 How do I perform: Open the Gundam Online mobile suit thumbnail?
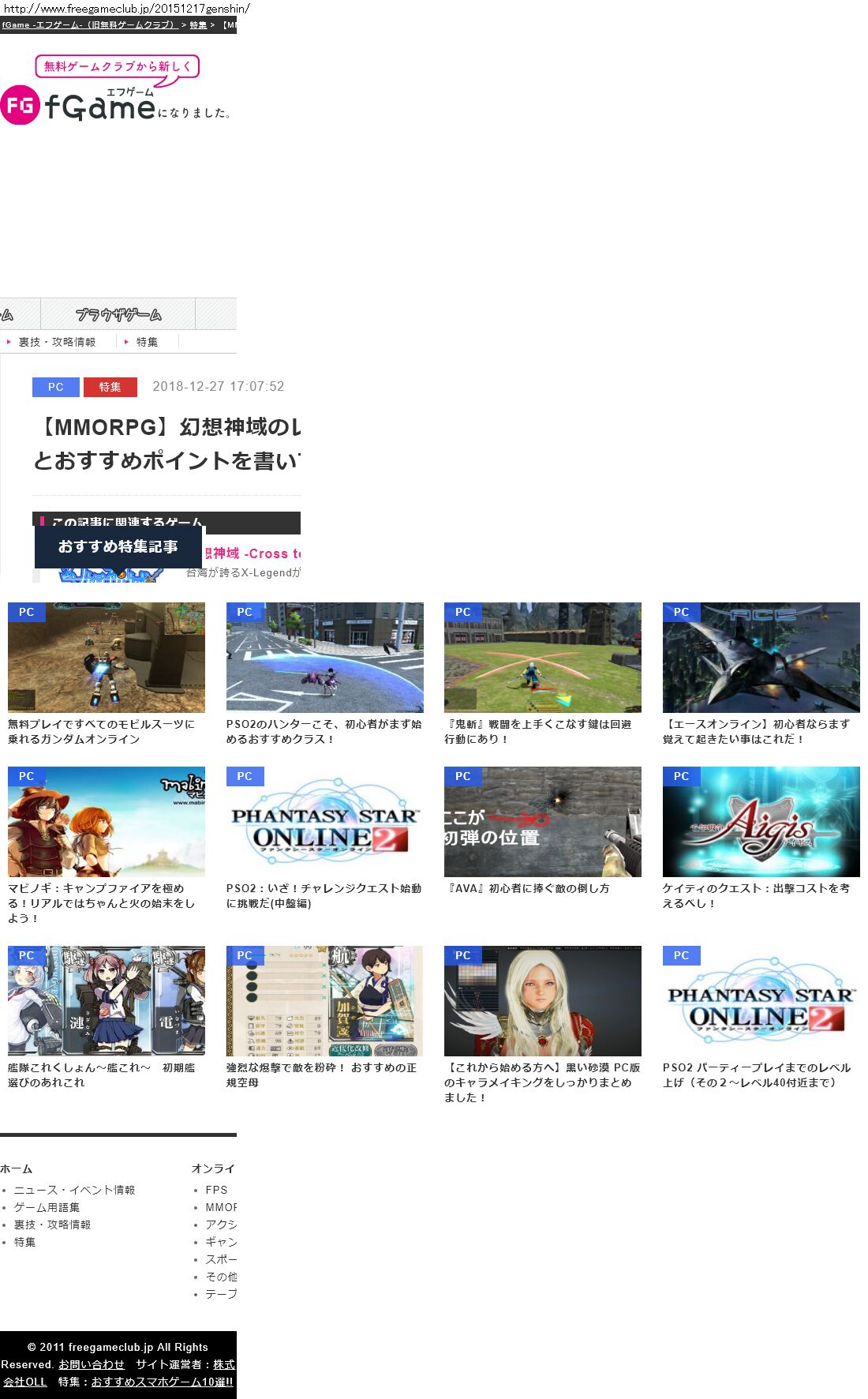[x=107, y=658]
